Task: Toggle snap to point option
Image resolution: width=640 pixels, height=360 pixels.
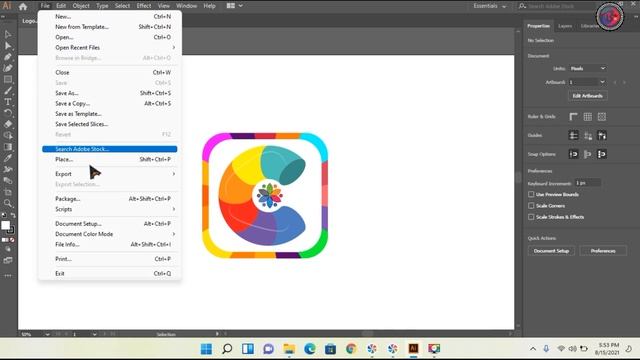Action: point(573,154)
